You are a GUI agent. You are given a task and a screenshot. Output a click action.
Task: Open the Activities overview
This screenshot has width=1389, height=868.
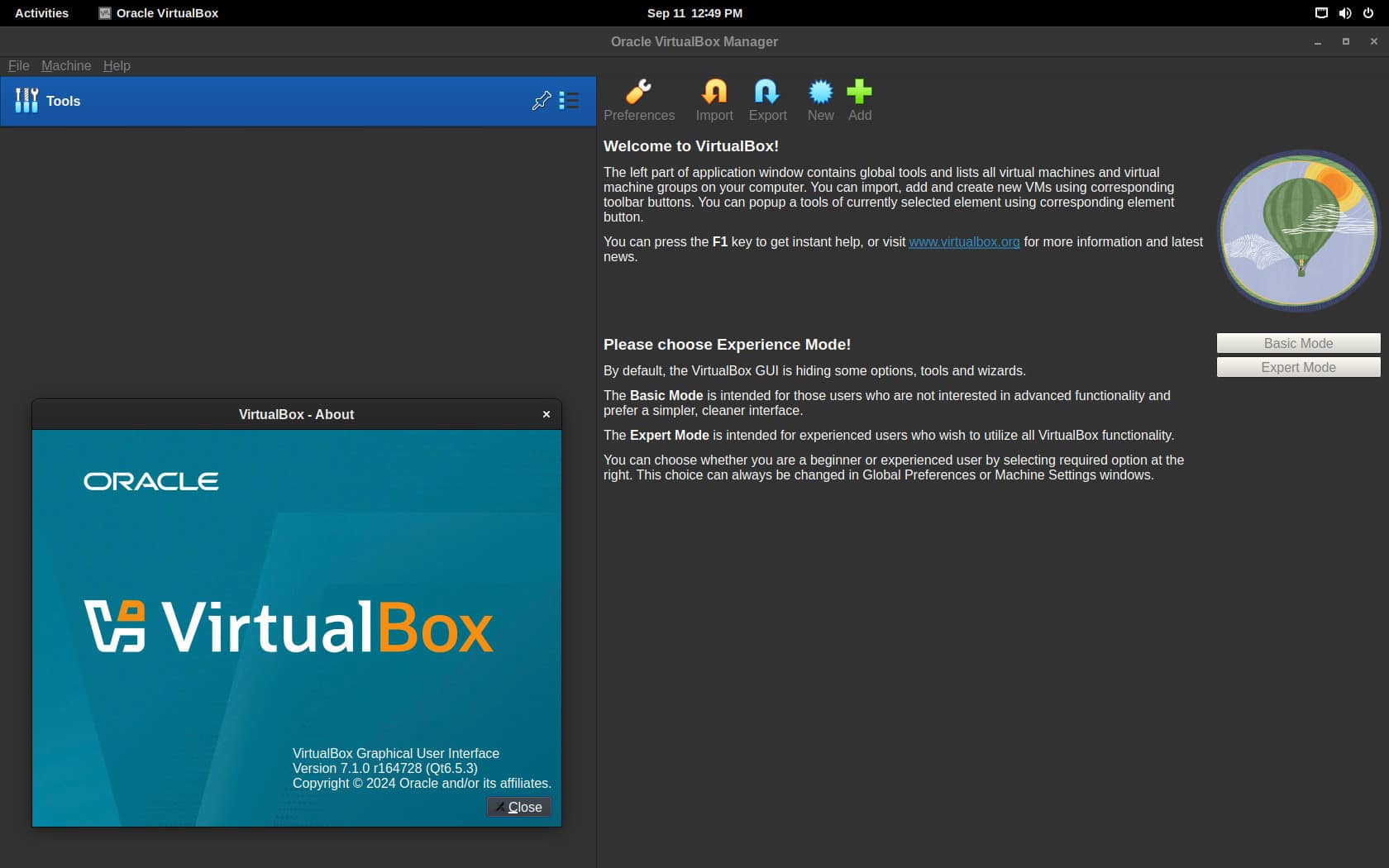coord(41,12)
